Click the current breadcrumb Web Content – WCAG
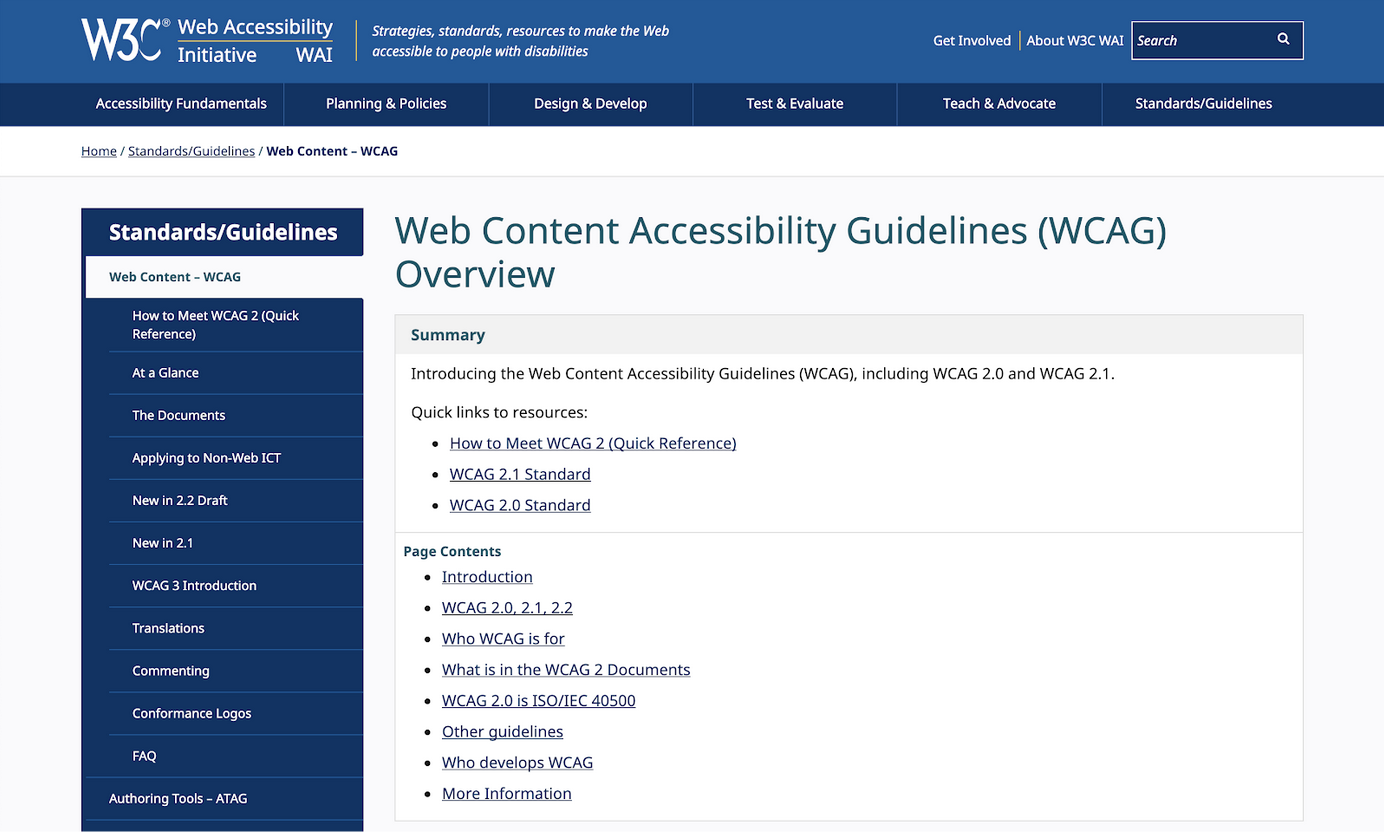 pos(332,151)
